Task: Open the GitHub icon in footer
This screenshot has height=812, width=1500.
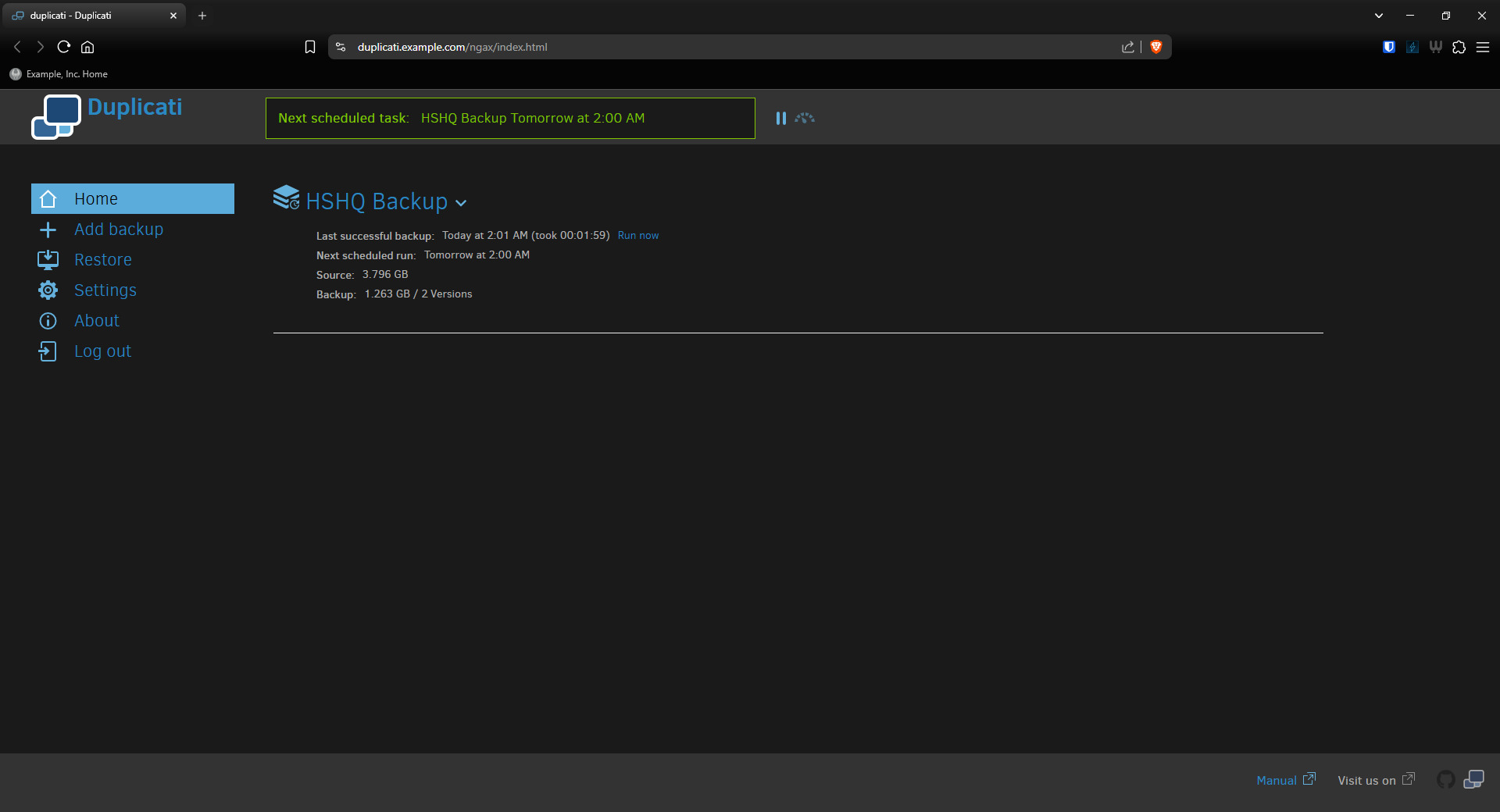Action: (x=1446, y=779)
